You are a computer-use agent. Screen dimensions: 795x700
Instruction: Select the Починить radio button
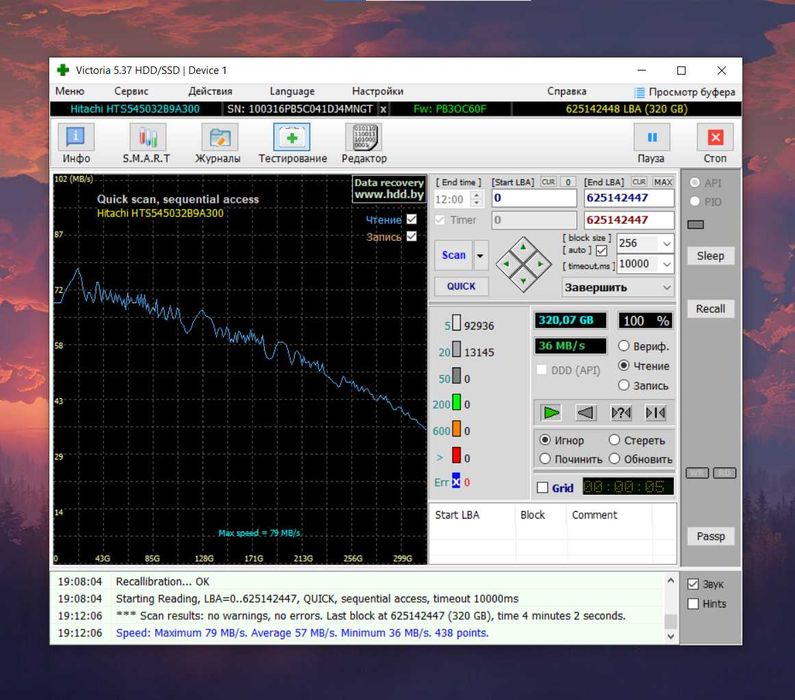tap(545, 459)
